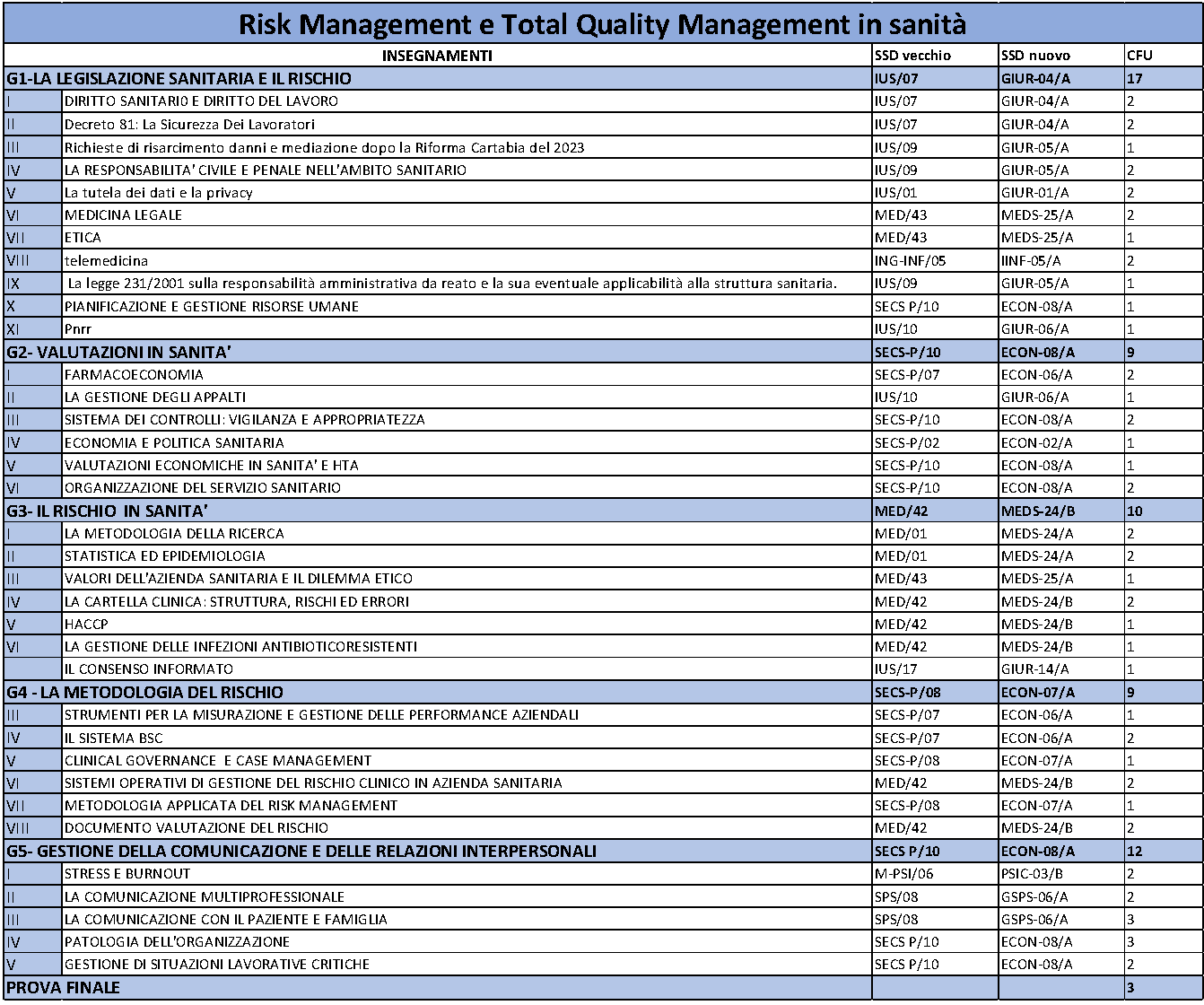Click the 'La legge 231/2001' course row
Image resolution: width=1204 pixels, height=1005 pixels.
pos(602,284)
